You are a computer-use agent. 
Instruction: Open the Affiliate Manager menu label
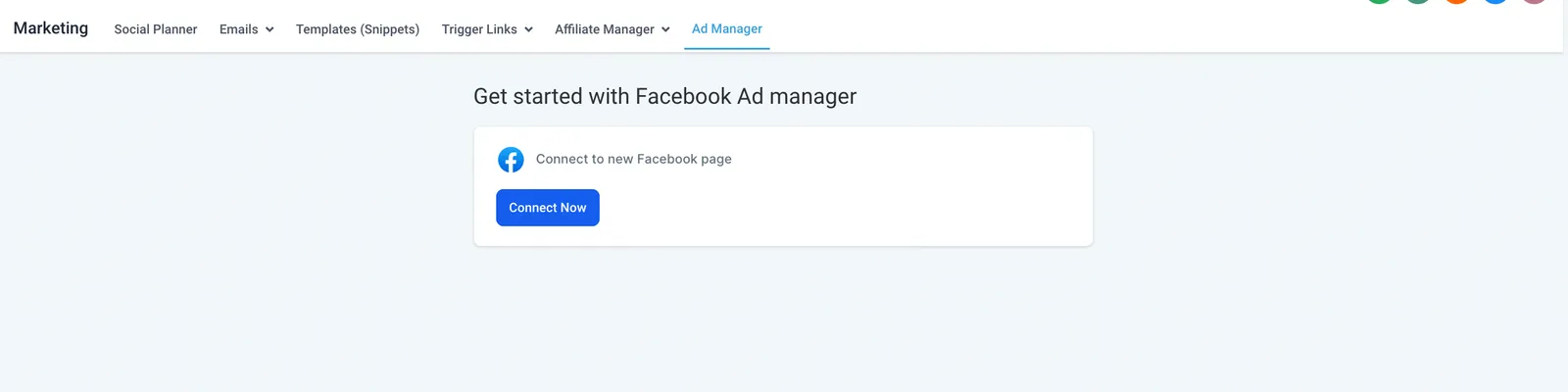coord(605,29)
